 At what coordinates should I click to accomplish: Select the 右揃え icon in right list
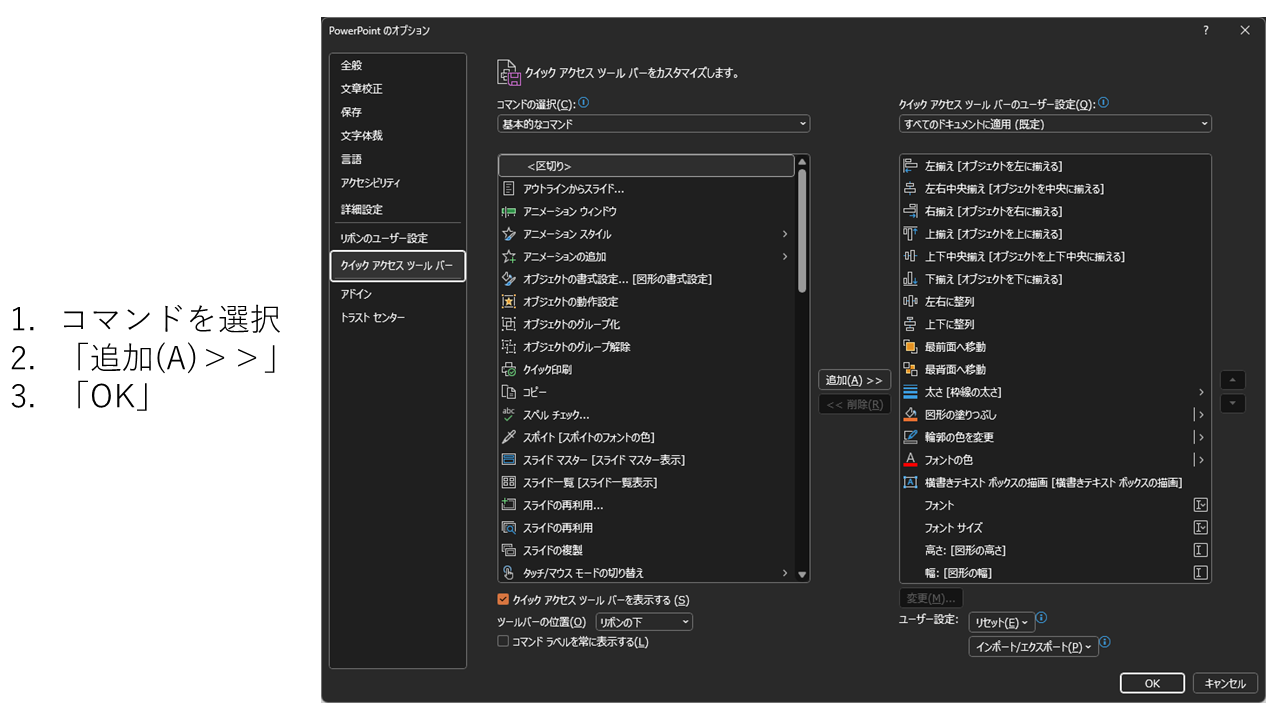910,211
